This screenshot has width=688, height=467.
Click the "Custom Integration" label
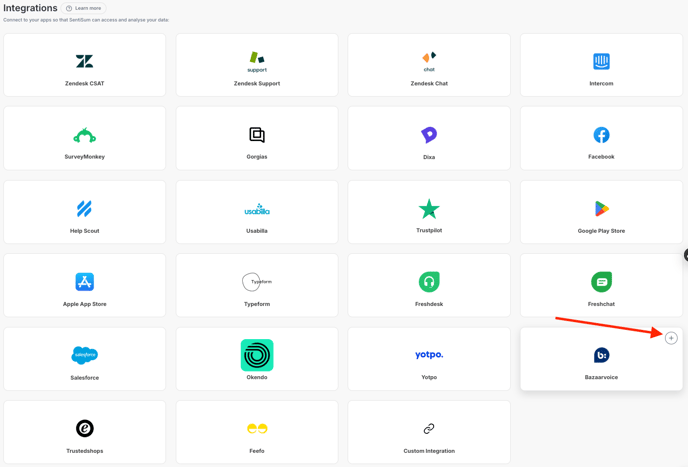pyautogui.click(x=429, y=451)
